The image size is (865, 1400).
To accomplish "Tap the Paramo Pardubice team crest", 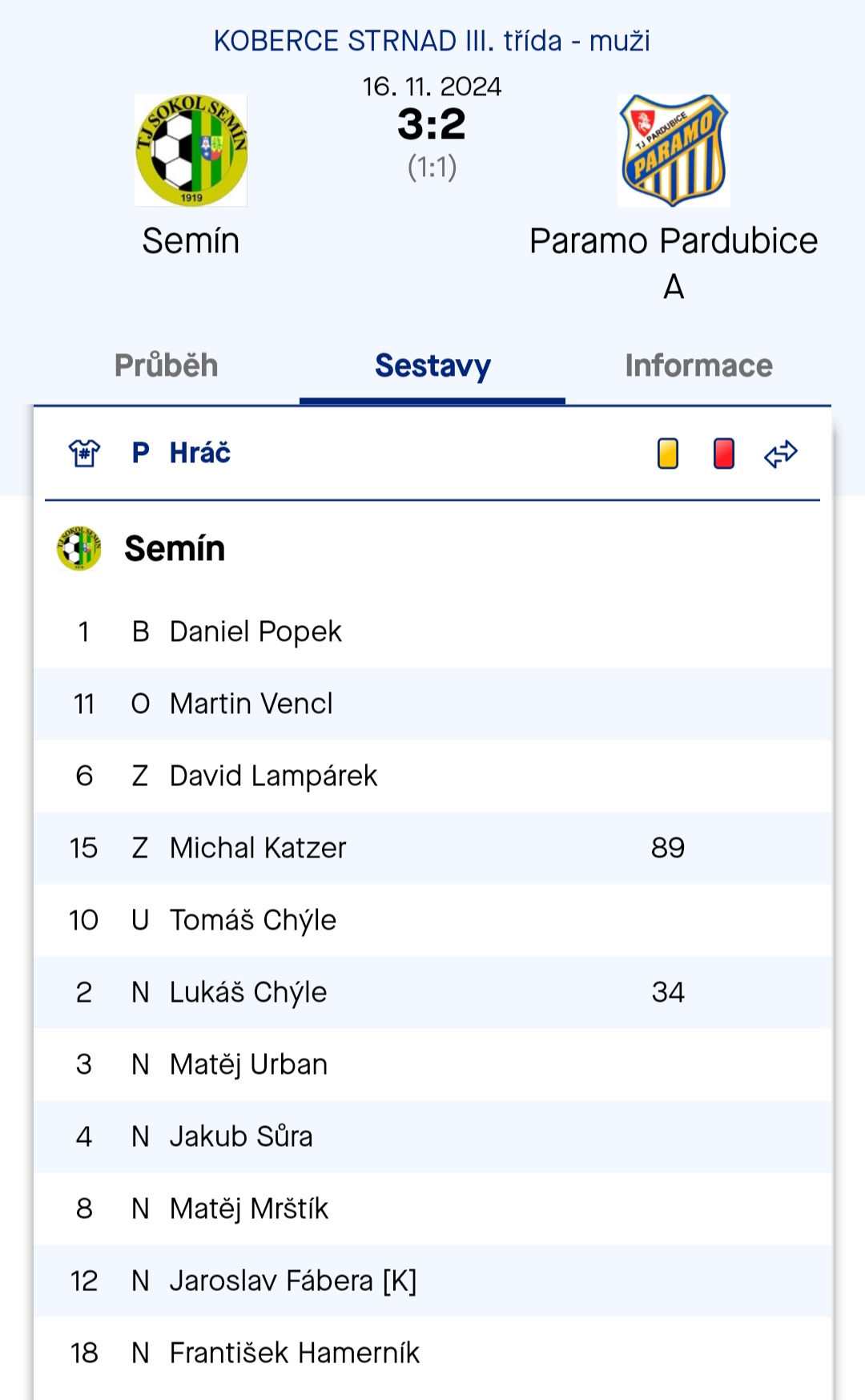I will click(x=674, y=151).
